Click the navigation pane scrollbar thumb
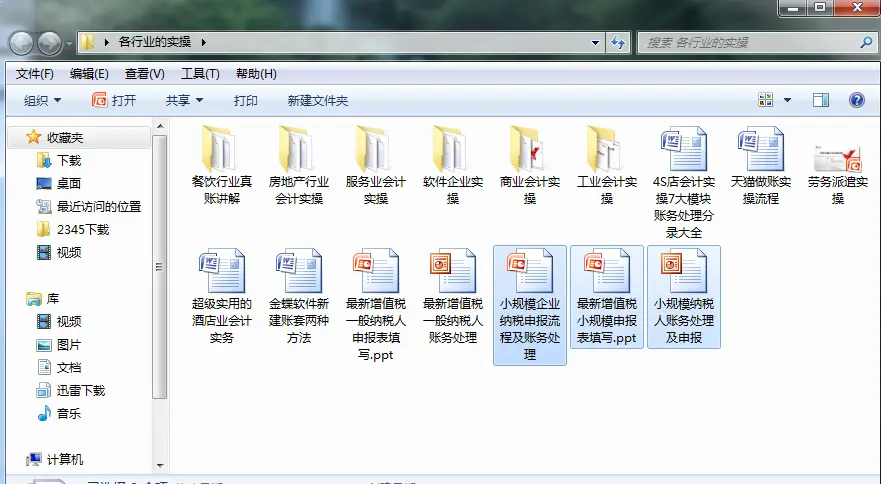This screenshot has width=881, height=484. coord(160,266)
